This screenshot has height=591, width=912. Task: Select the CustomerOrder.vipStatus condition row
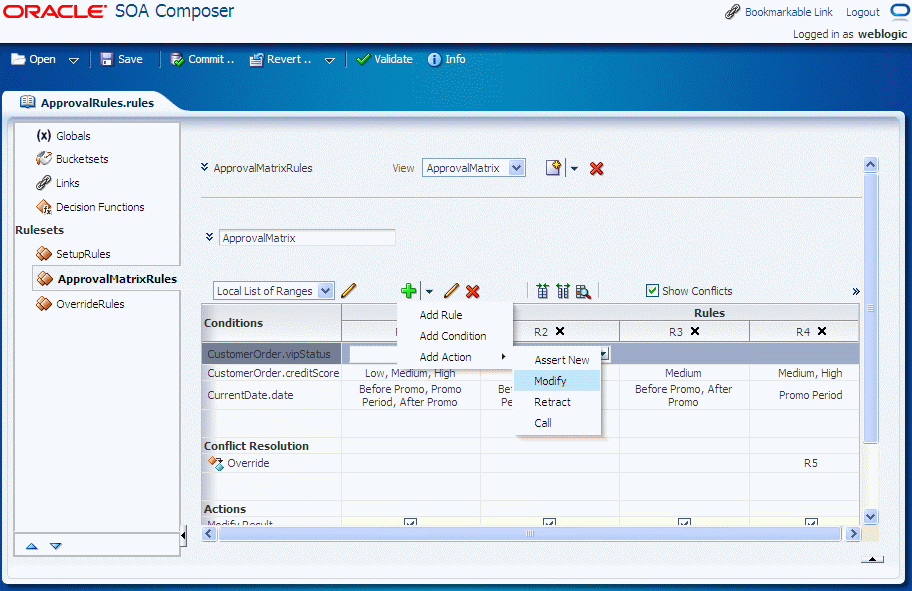(271, 354)
